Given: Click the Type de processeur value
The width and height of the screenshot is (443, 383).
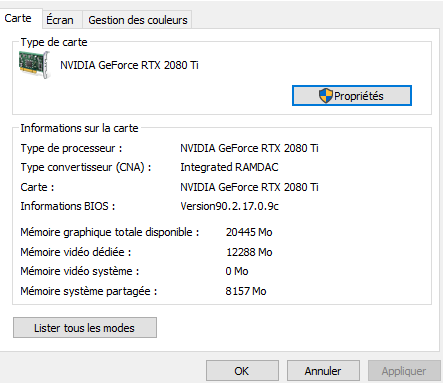Looking at the screenshot, I should [249, 148].
